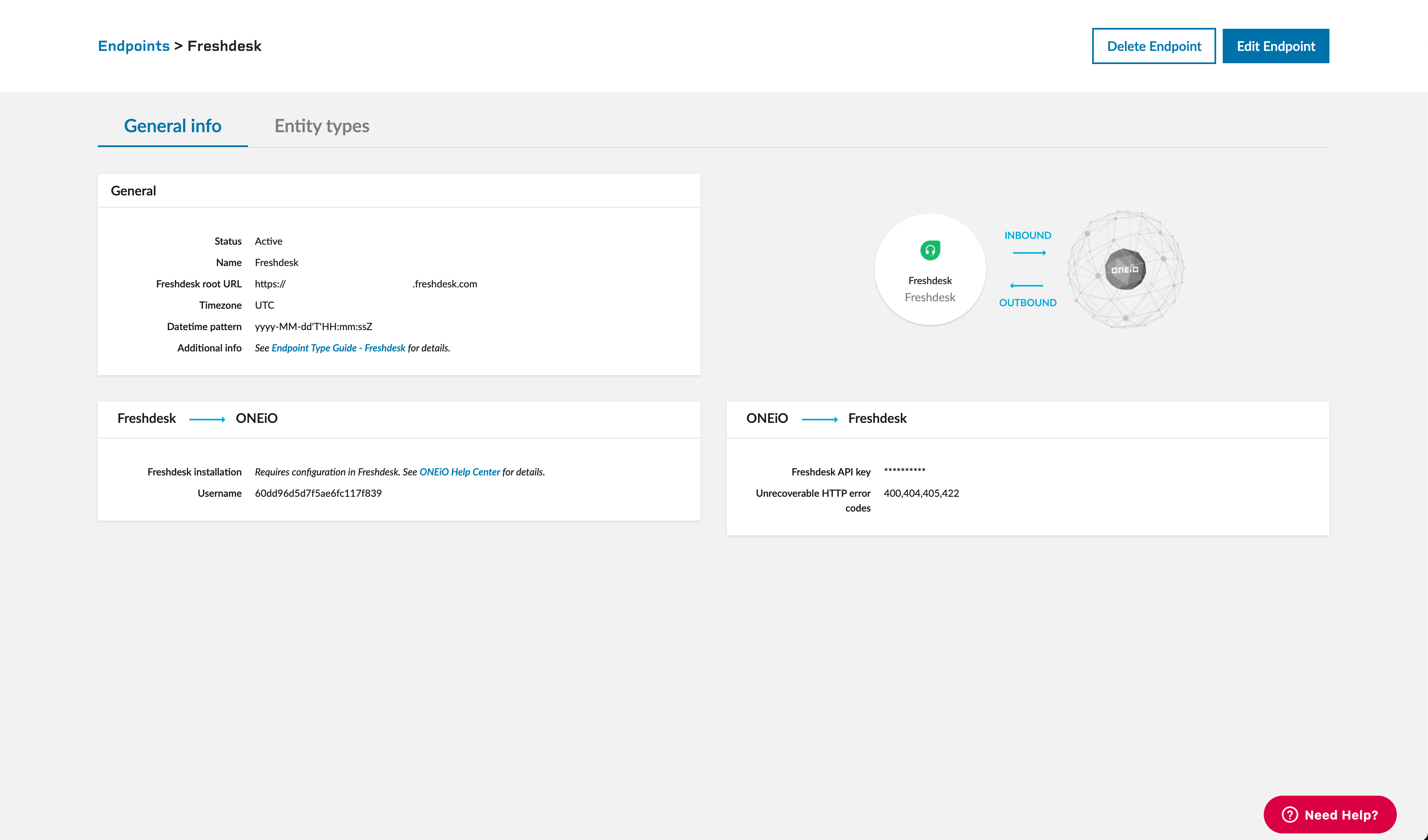
Task: Switch to the Entity types tab
Action: click(322, 126)
